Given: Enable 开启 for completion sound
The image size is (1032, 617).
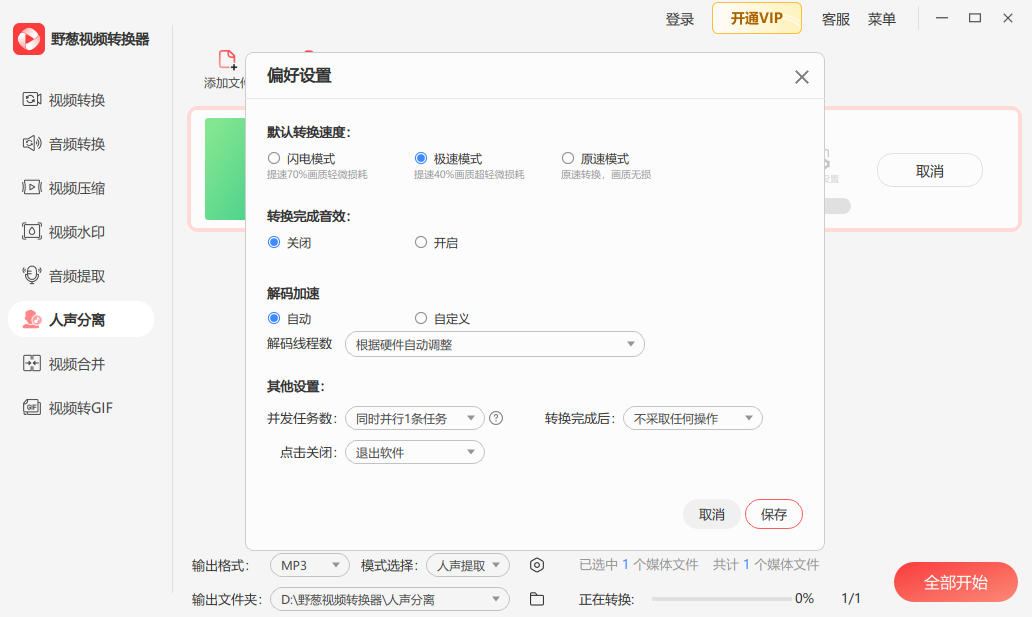Looking at the screenshot, I should [x=420, y=242].
